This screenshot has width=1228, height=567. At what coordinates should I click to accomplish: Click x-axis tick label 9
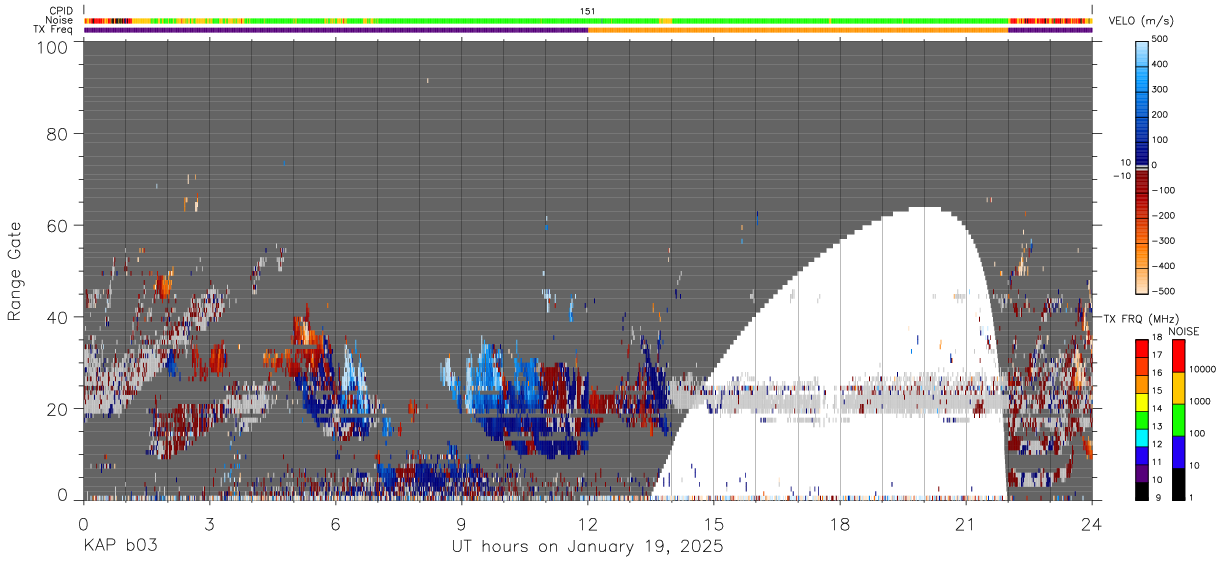click(x=461, y=523)
